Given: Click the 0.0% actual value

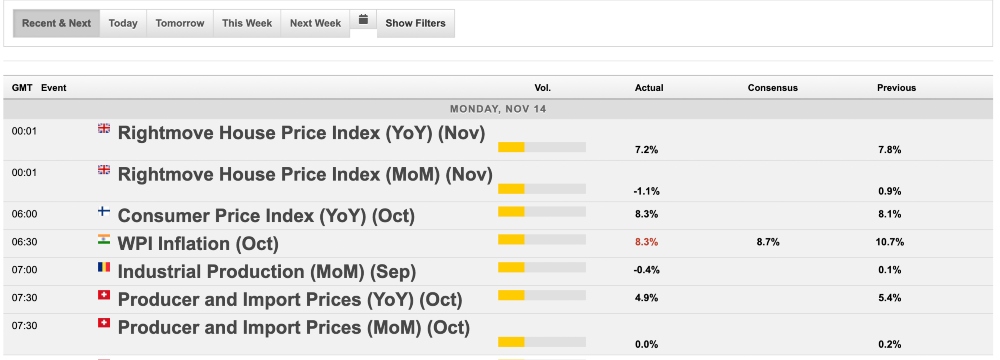Looking at the screenshot, I should [x=646, y=345].
